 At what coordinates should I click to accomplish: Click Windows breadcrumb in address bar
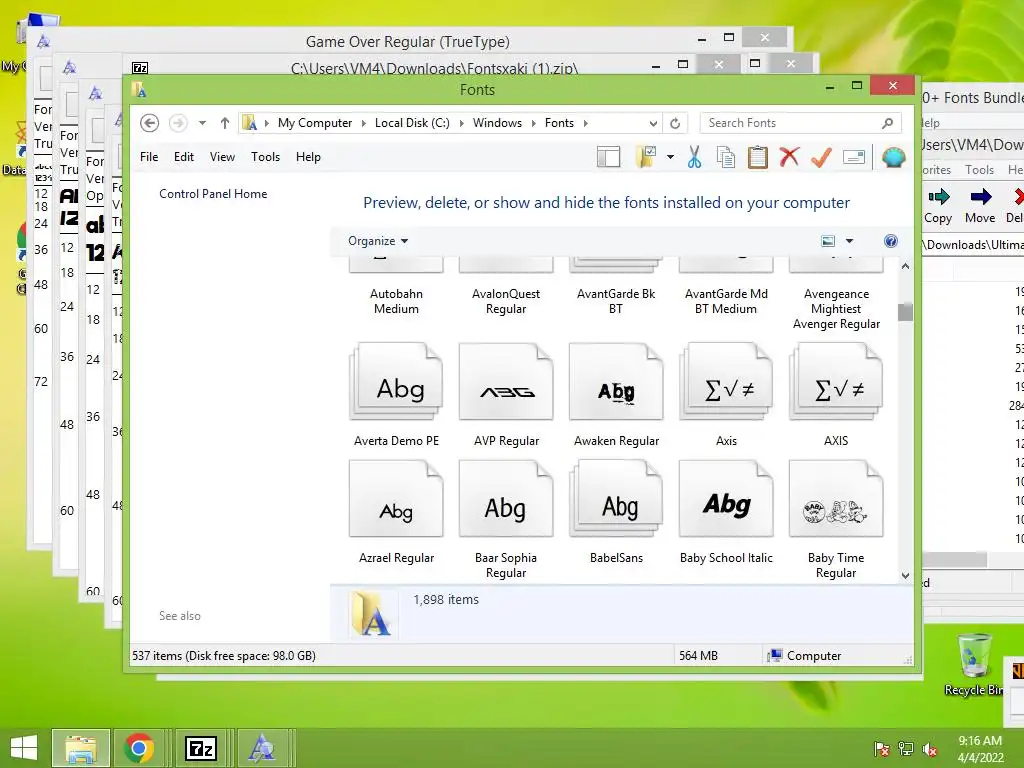[x=497, y=123]
